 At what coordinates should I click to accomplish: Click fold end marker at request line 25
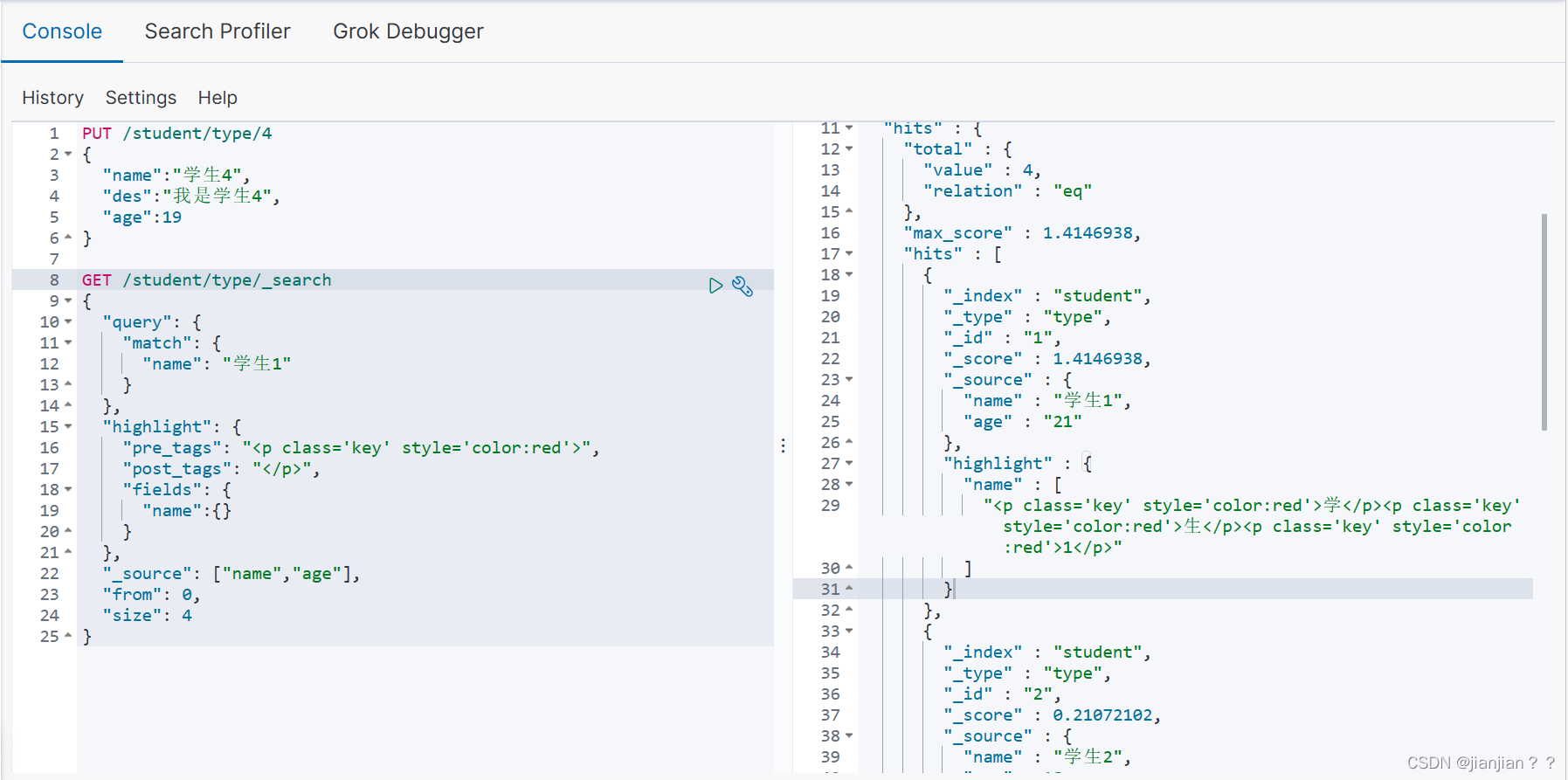pos(68,637)
